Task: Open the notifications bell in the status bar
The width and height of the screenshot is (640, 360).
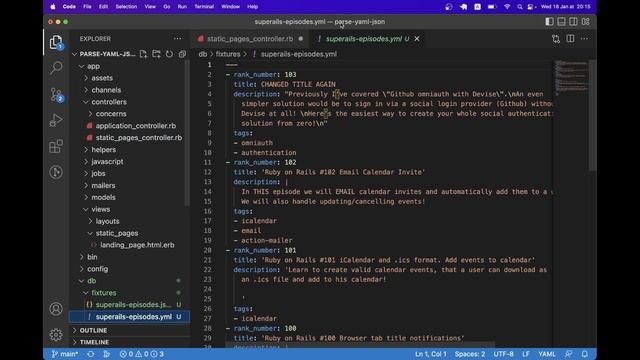Action: [x=585, y=354]
